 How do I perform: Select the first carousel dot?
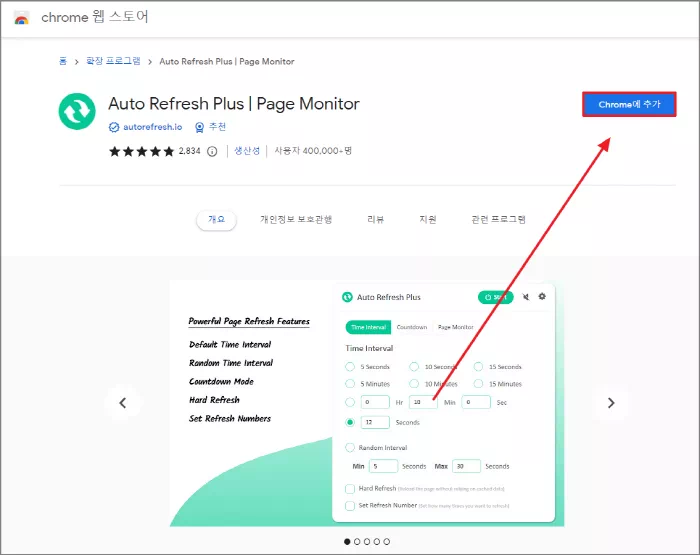tap(347, 542)
